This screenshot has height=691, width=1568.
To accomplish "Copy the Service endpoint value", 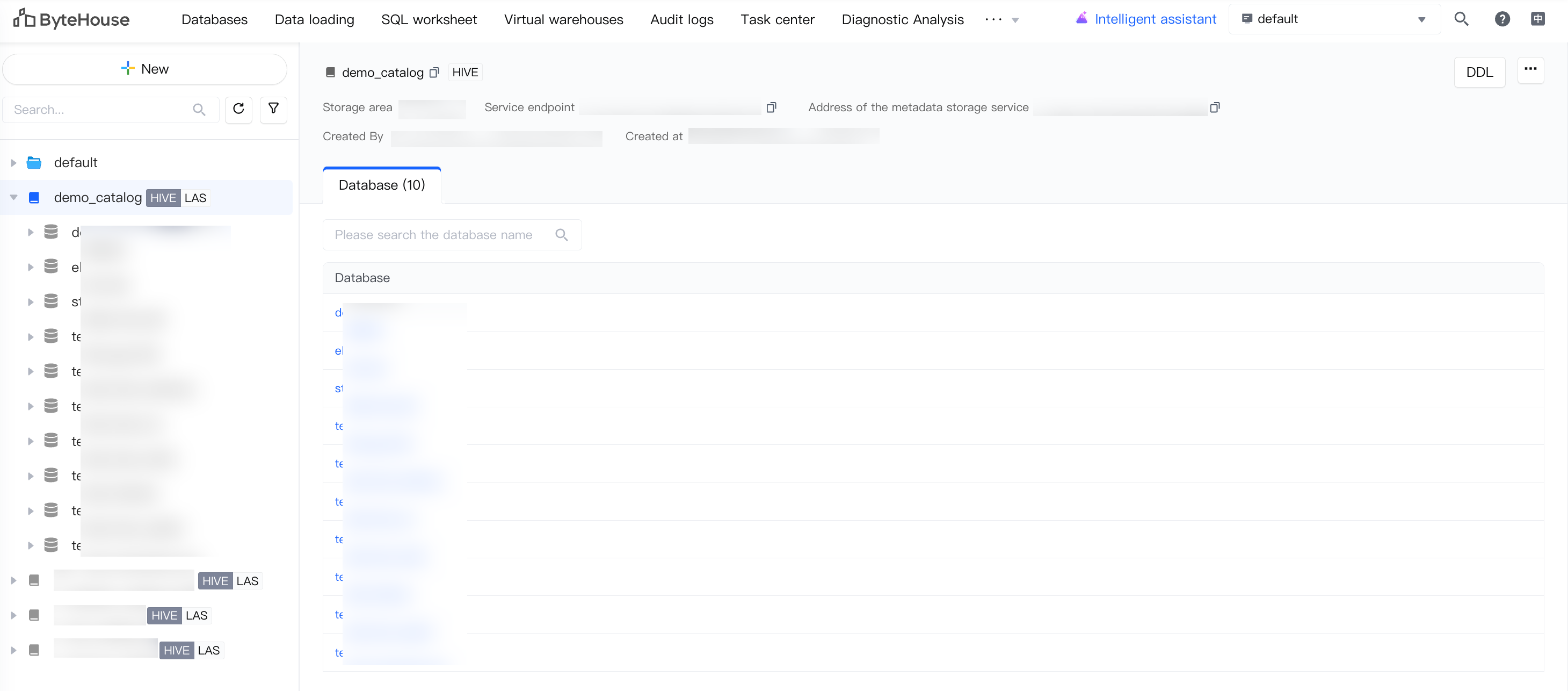I will coord(771,107).
